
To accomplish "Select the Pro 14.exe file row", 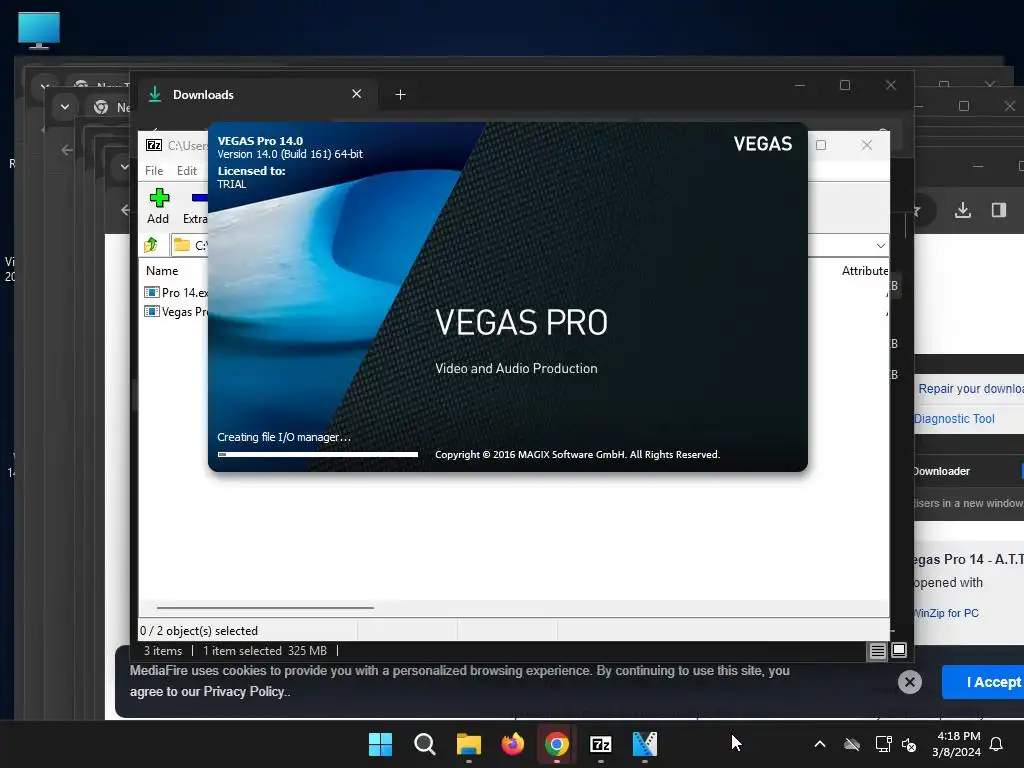I will click(176, 293).
